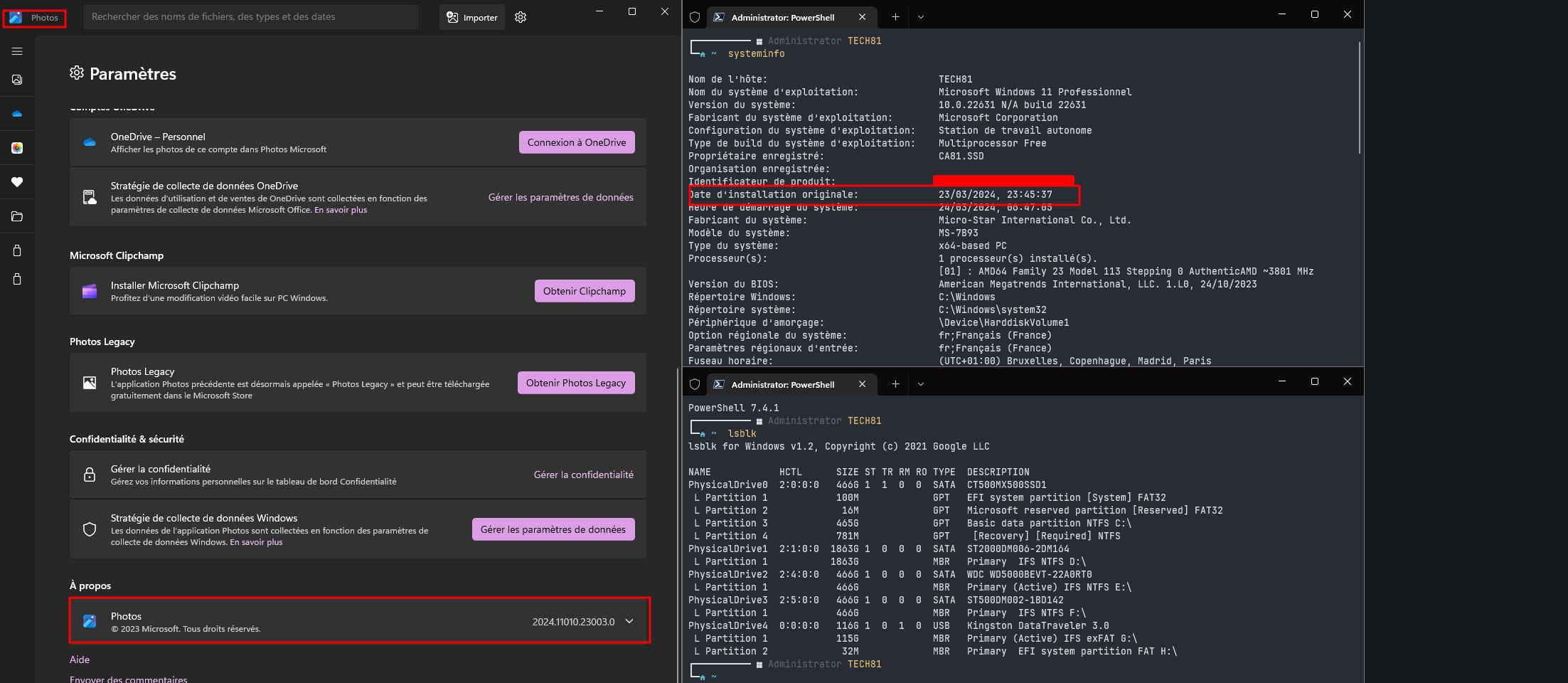Click the systeminfo command text
1568x683 pixels.
(756, 53)
